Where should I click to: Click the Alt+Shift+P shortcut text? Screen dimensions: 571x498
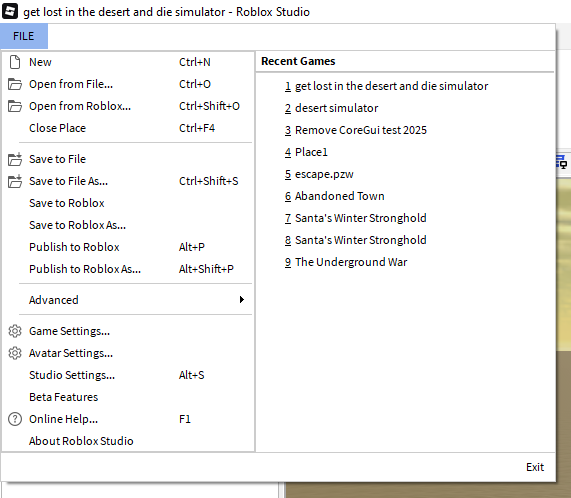[x=206, y=269]
